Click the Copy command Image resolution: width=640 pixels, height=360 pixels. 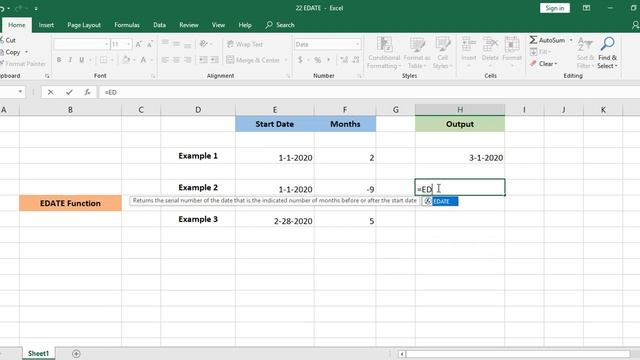coord(10,52)
